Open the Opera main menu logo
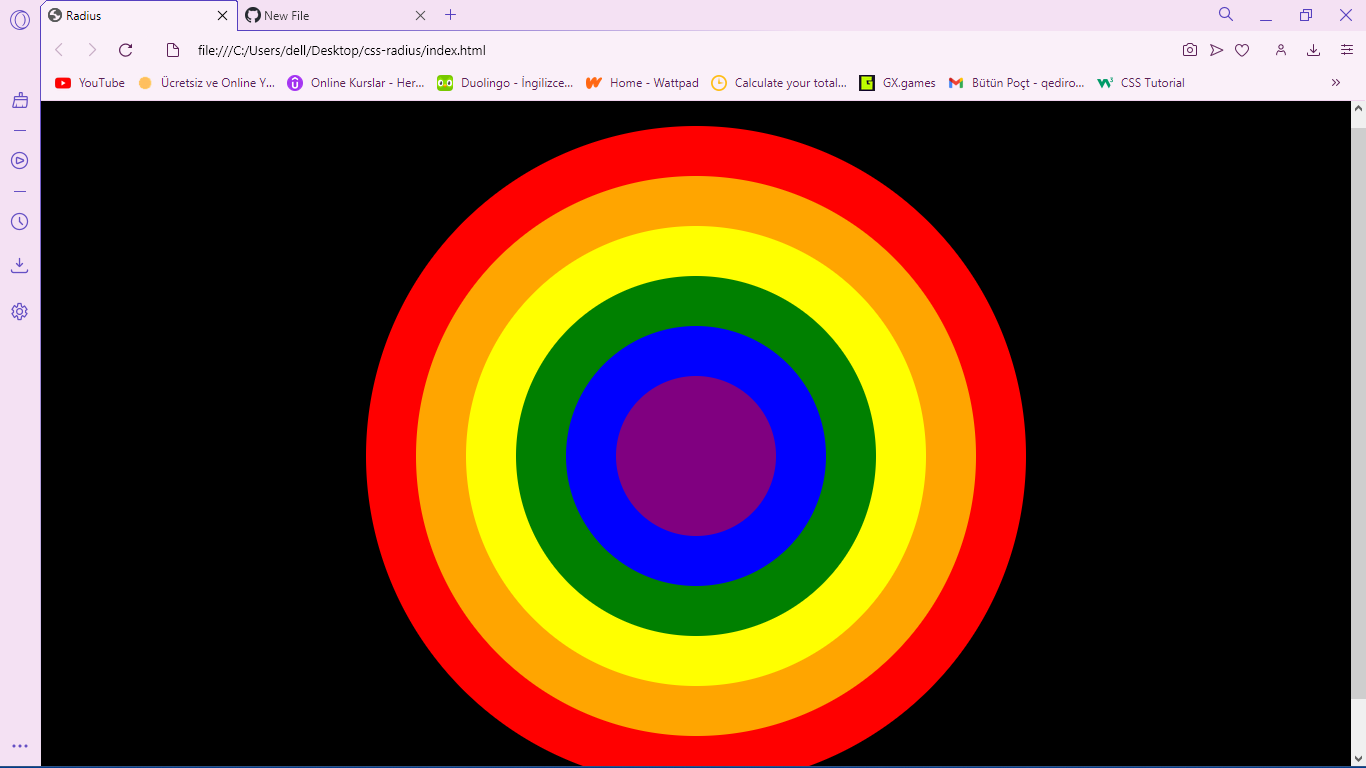The image size is (1366, 768). [20, 19]
